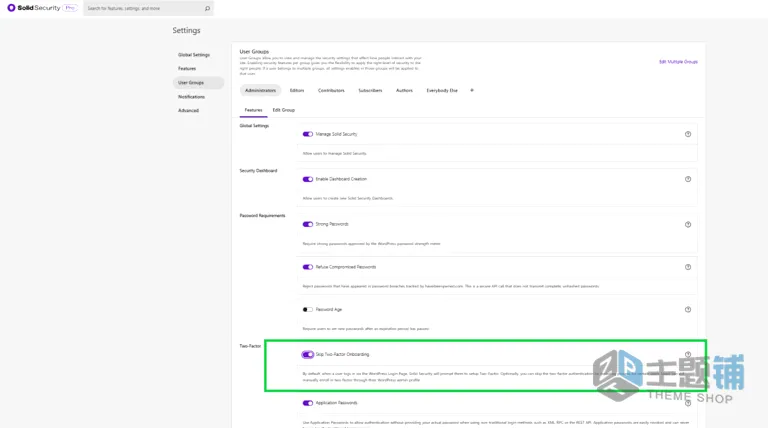Viewport: 768px width, 428px height.
Task: Open help for Manage Solid Security
Action: click(688, 134)
